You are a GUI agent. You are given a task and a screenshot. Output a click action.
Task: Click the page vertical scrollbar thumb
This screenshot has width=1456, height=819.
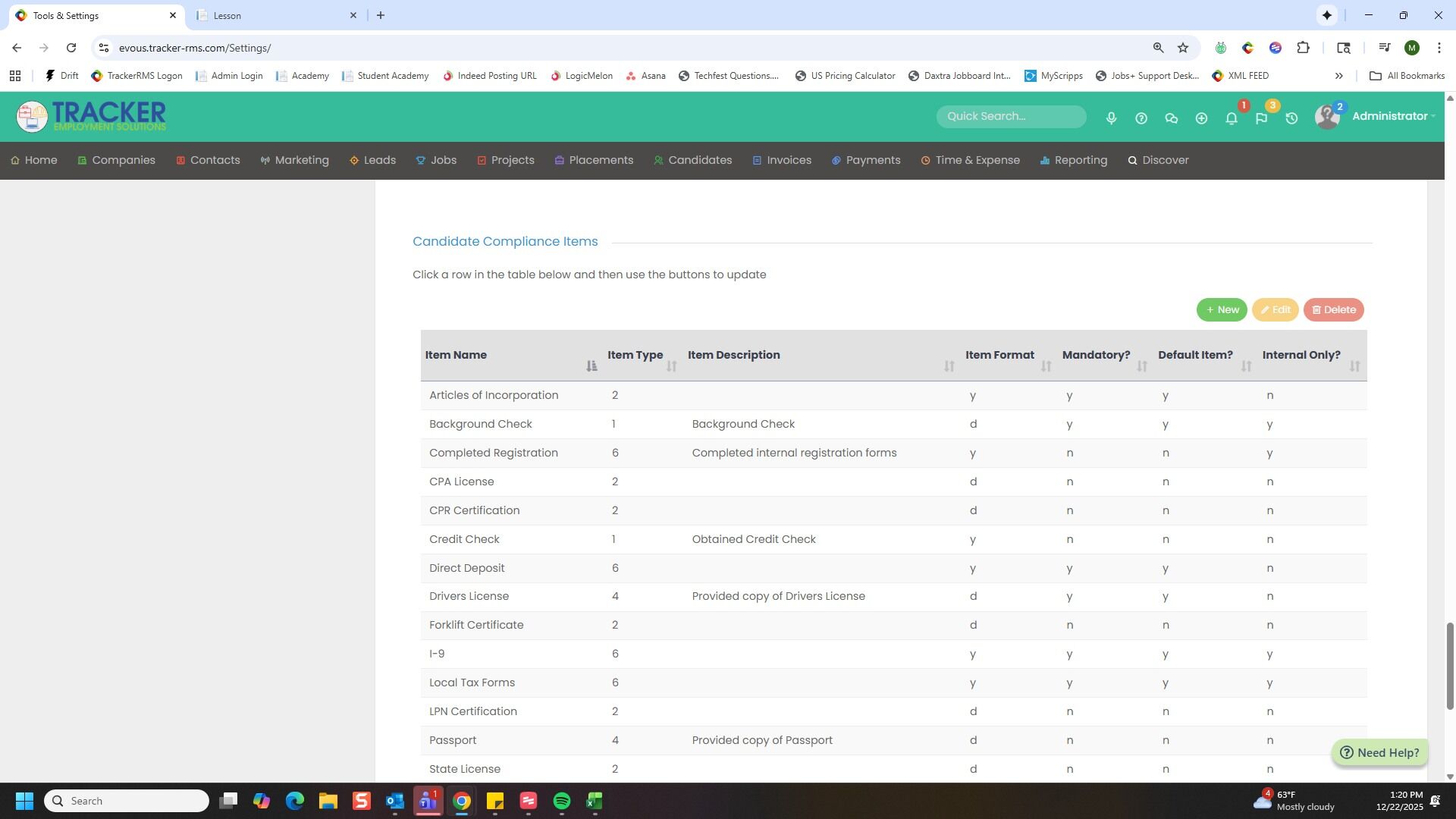click(1450, 665)
